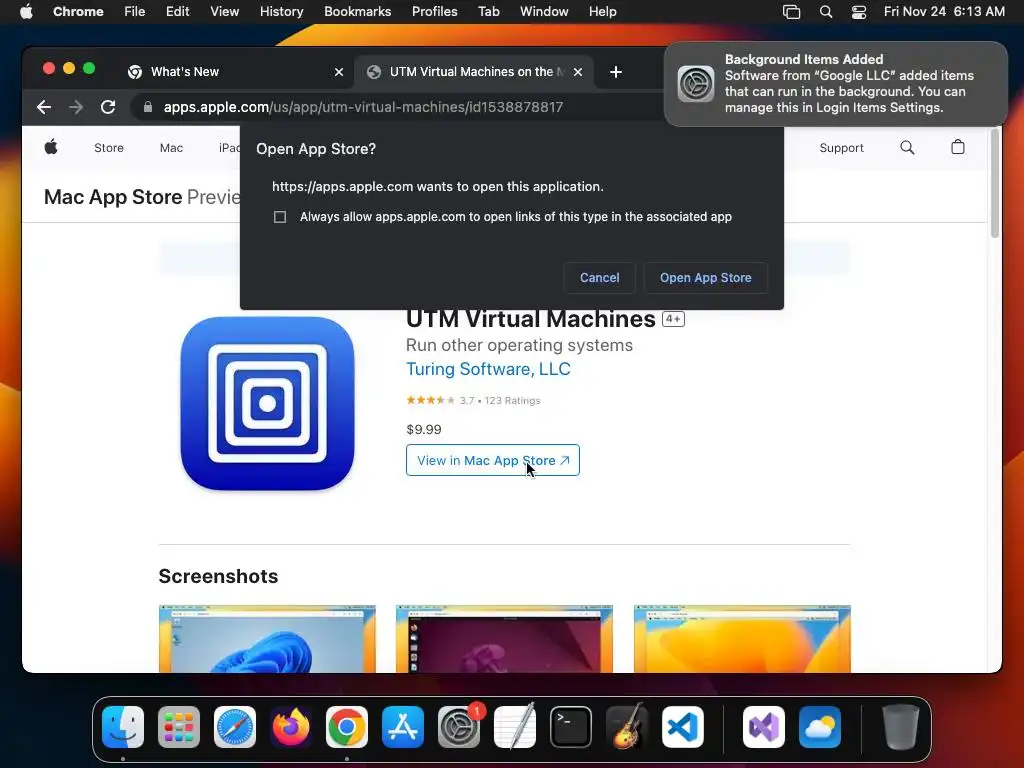Click the $9.99 price text

[x=424, y=430]
